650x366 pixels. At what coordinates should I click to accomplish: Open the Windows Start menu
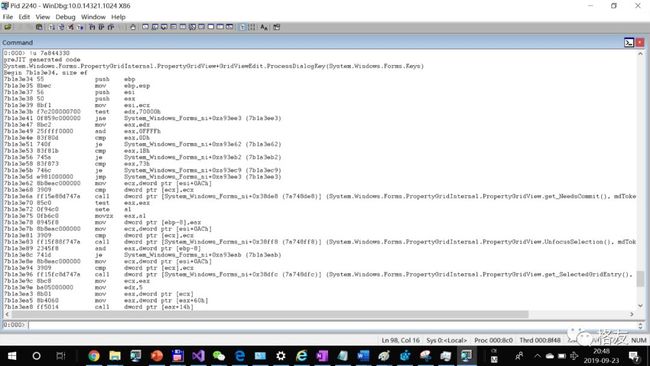pos(12,356)
